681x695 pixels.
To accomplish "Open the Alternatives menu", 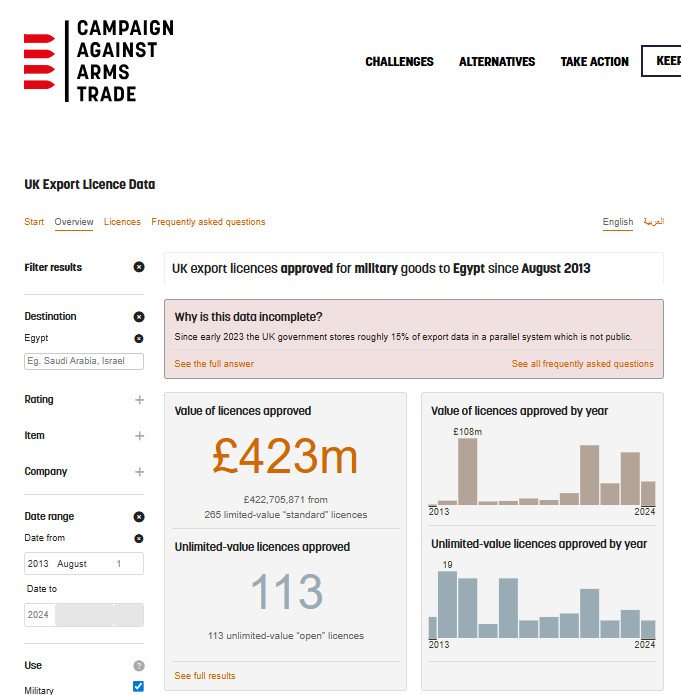I will pos(497,62).
